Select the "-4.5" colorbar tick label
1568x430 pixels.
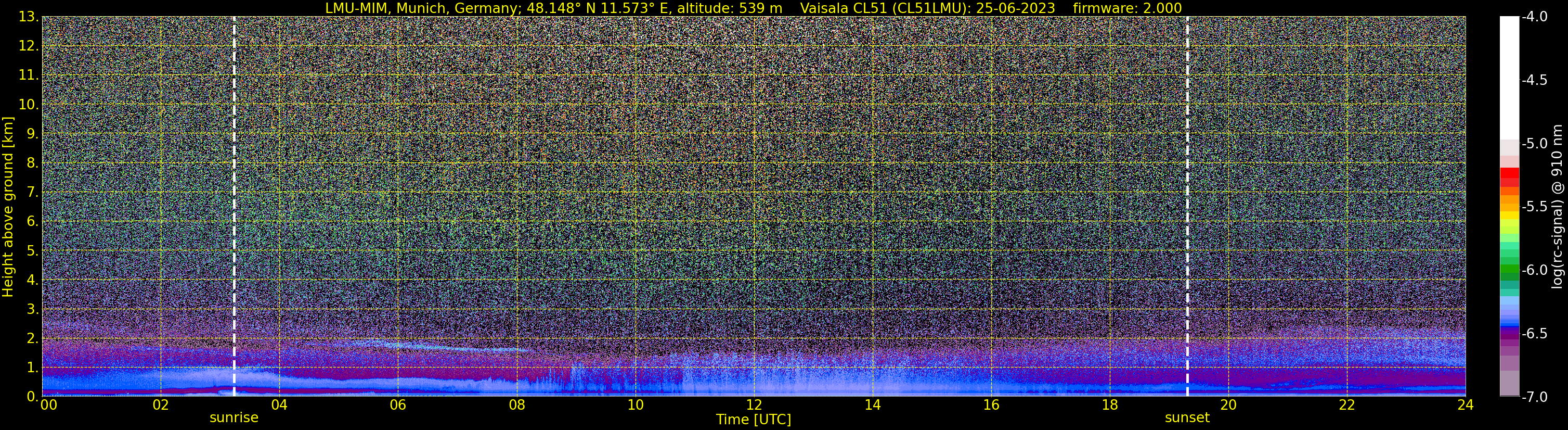pos(1534,80)
